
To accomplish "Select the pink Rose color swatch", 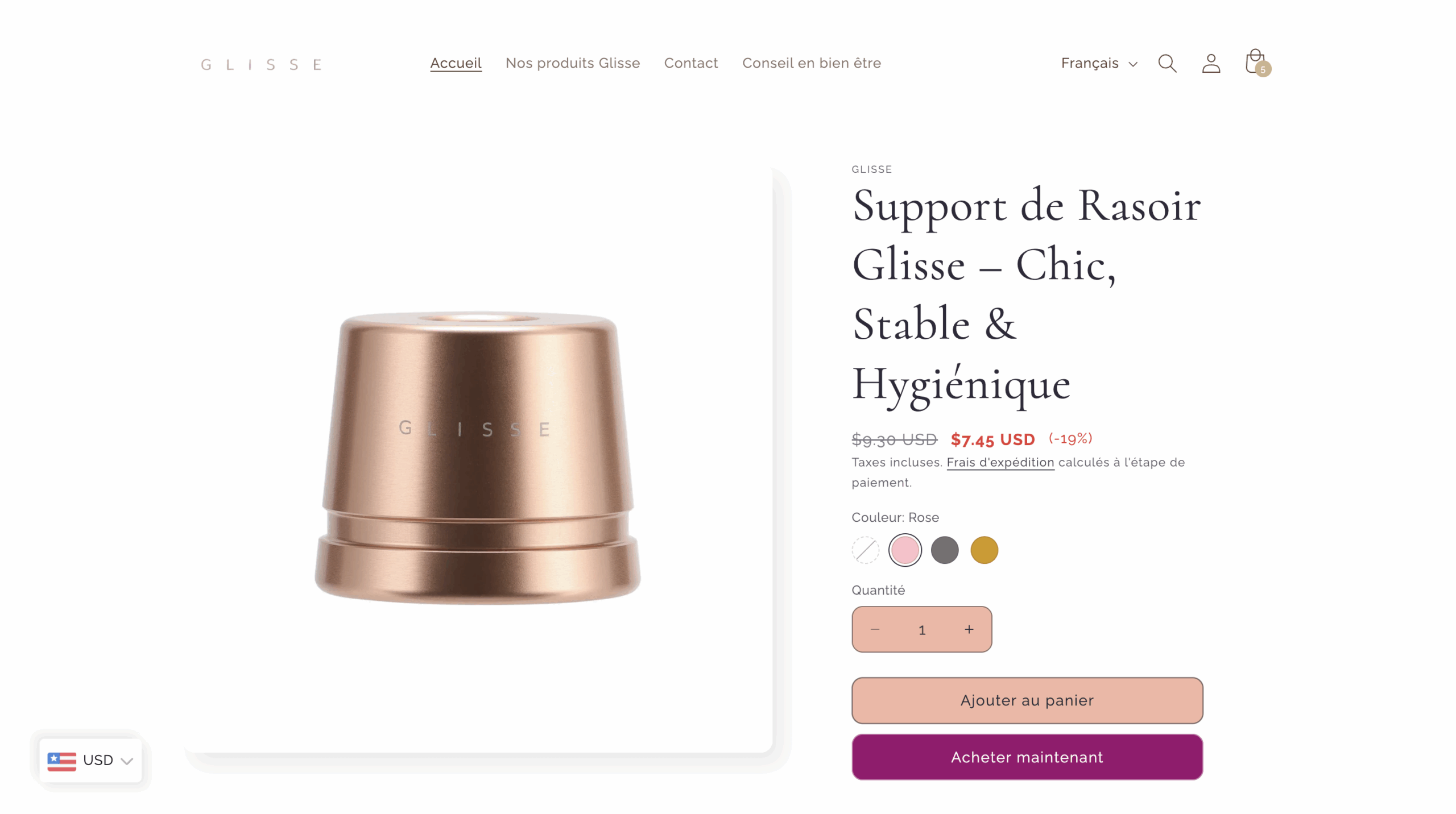I will 904,550.
